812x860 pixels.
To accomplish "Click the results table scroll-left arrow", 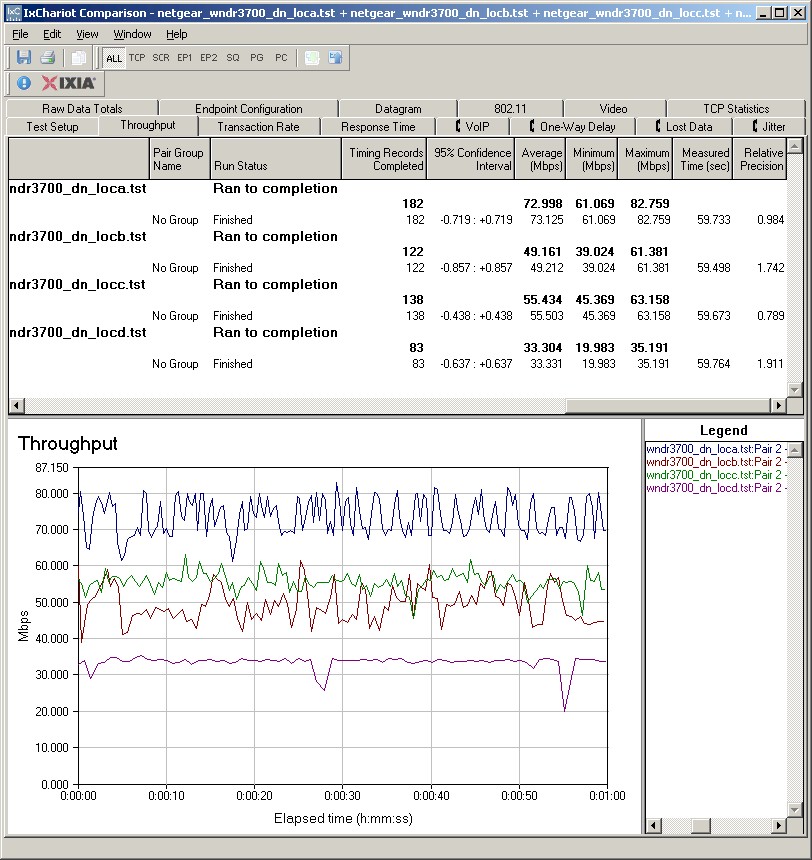I will (16, 406).
